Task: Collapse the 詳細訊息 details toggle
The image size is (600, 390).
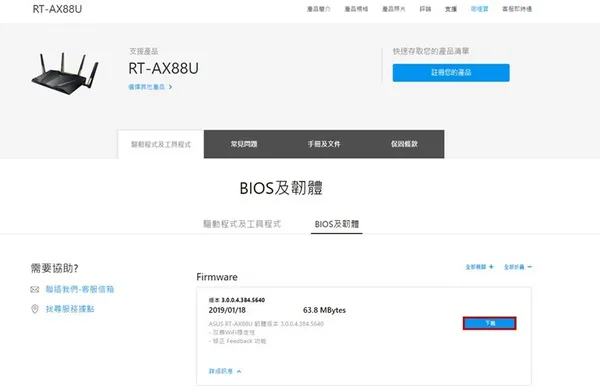Action: coord(225,371)
